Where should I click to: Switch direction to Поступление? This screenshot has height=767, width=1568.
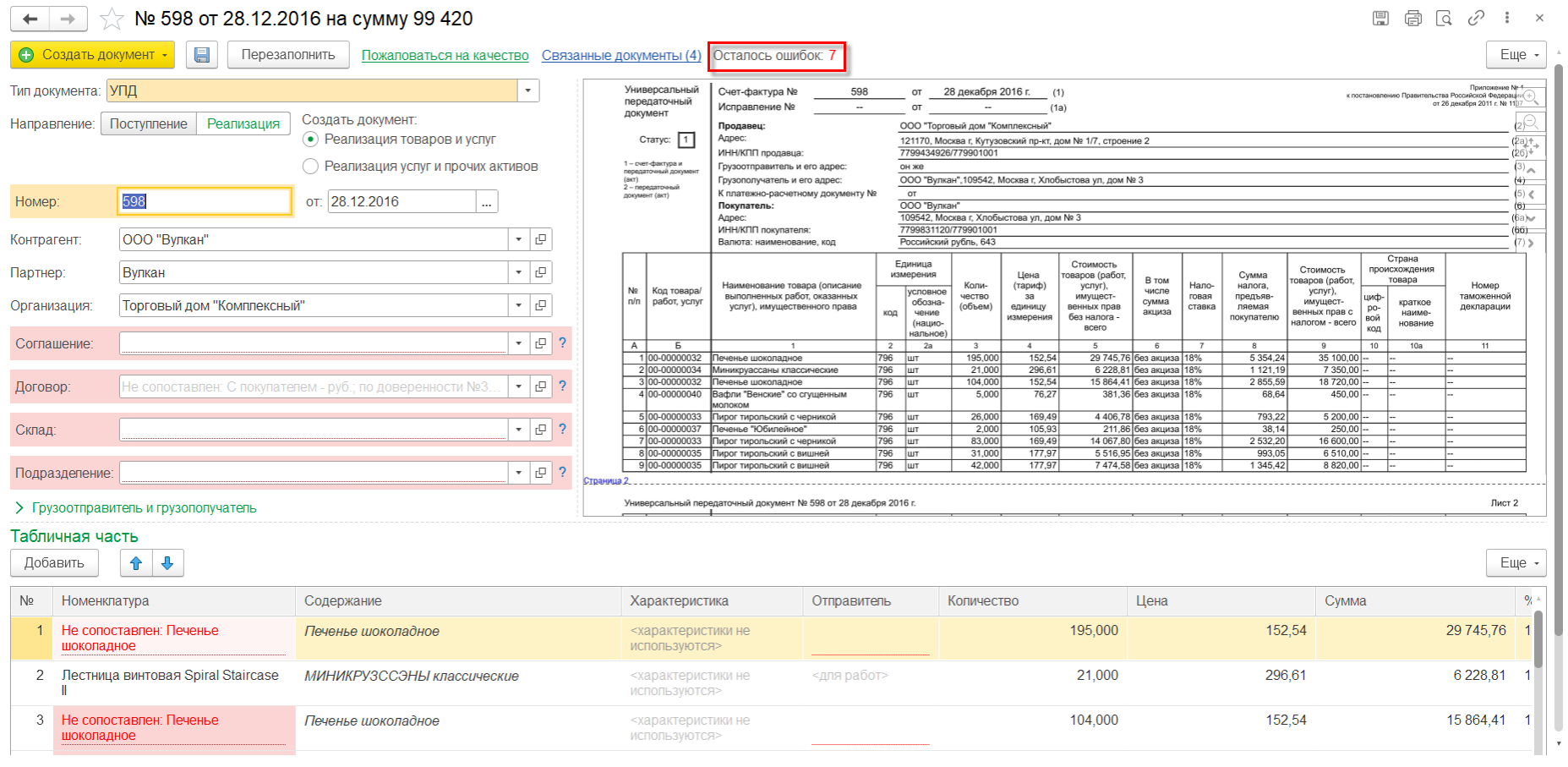tap(149, 124)
